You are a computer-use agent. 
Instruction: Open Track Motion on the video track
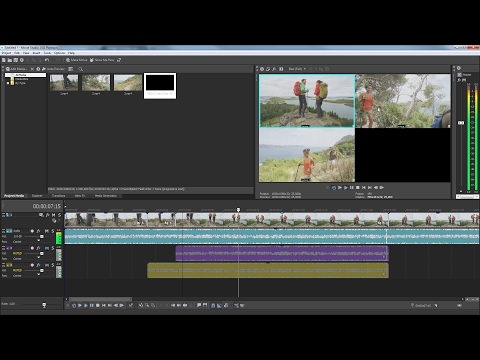41,215
